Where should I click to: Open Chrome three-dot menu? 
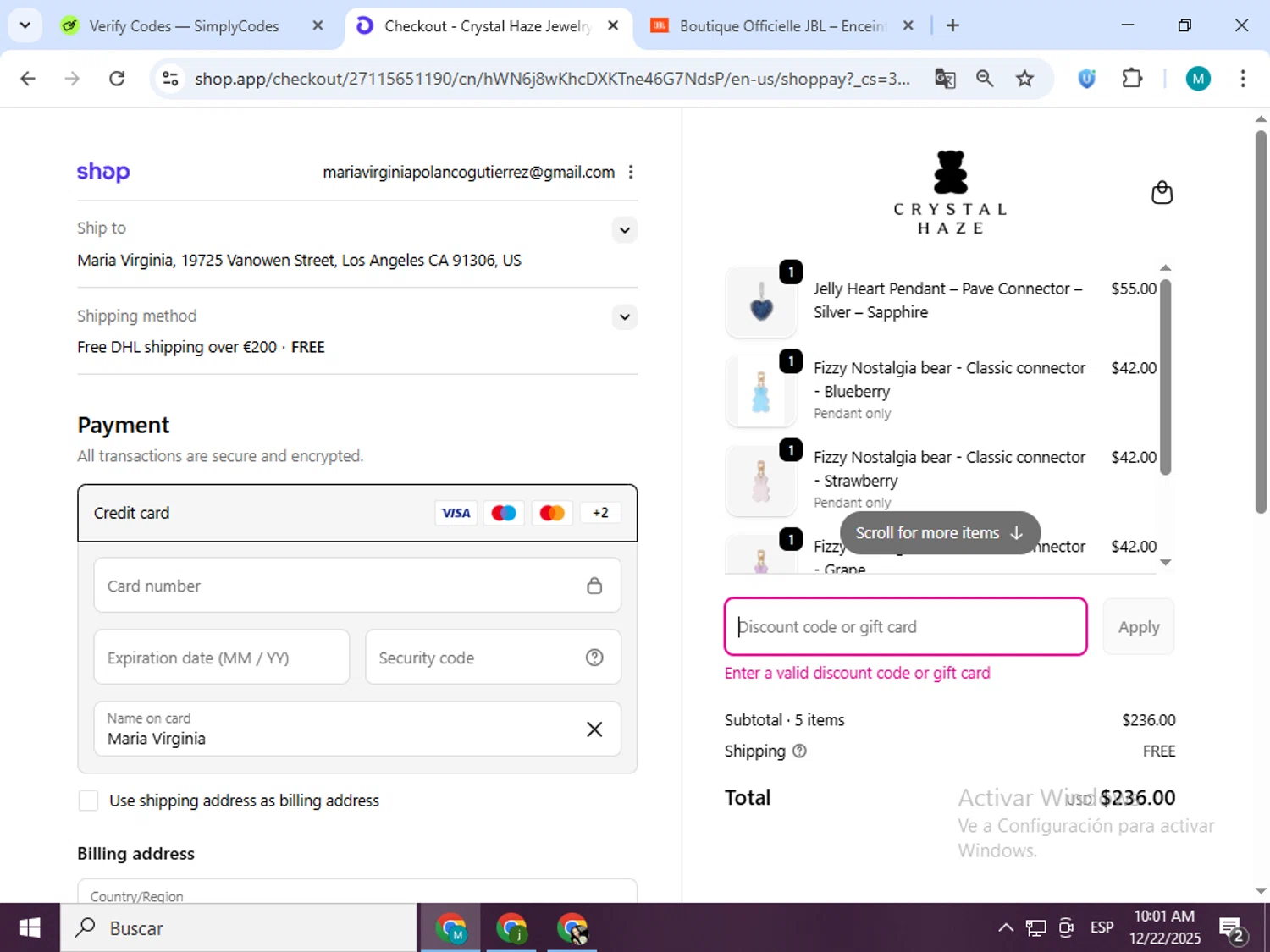click(1243, 79)
